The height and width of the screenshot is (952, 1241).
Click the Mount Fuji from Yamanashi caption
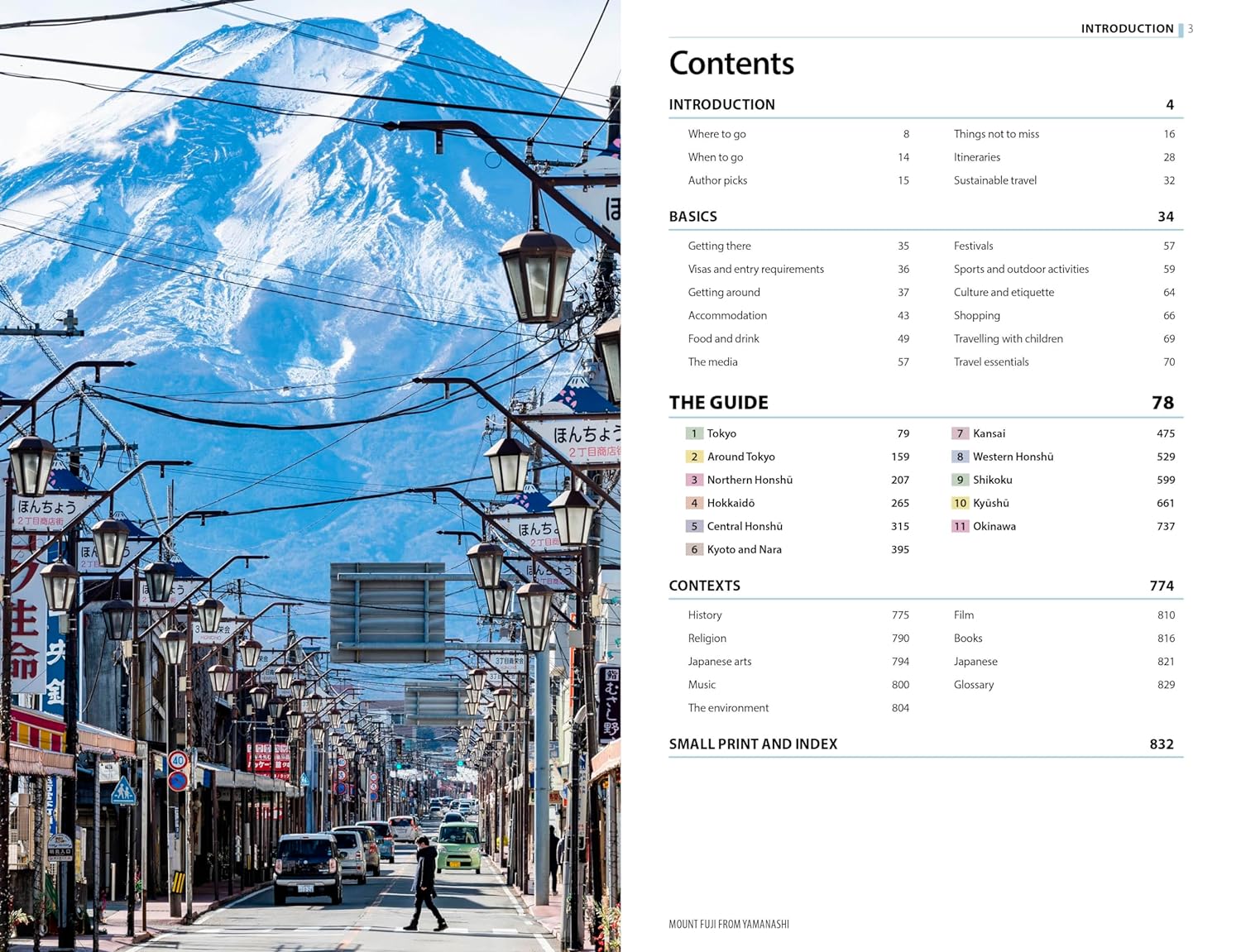[729, 925]
